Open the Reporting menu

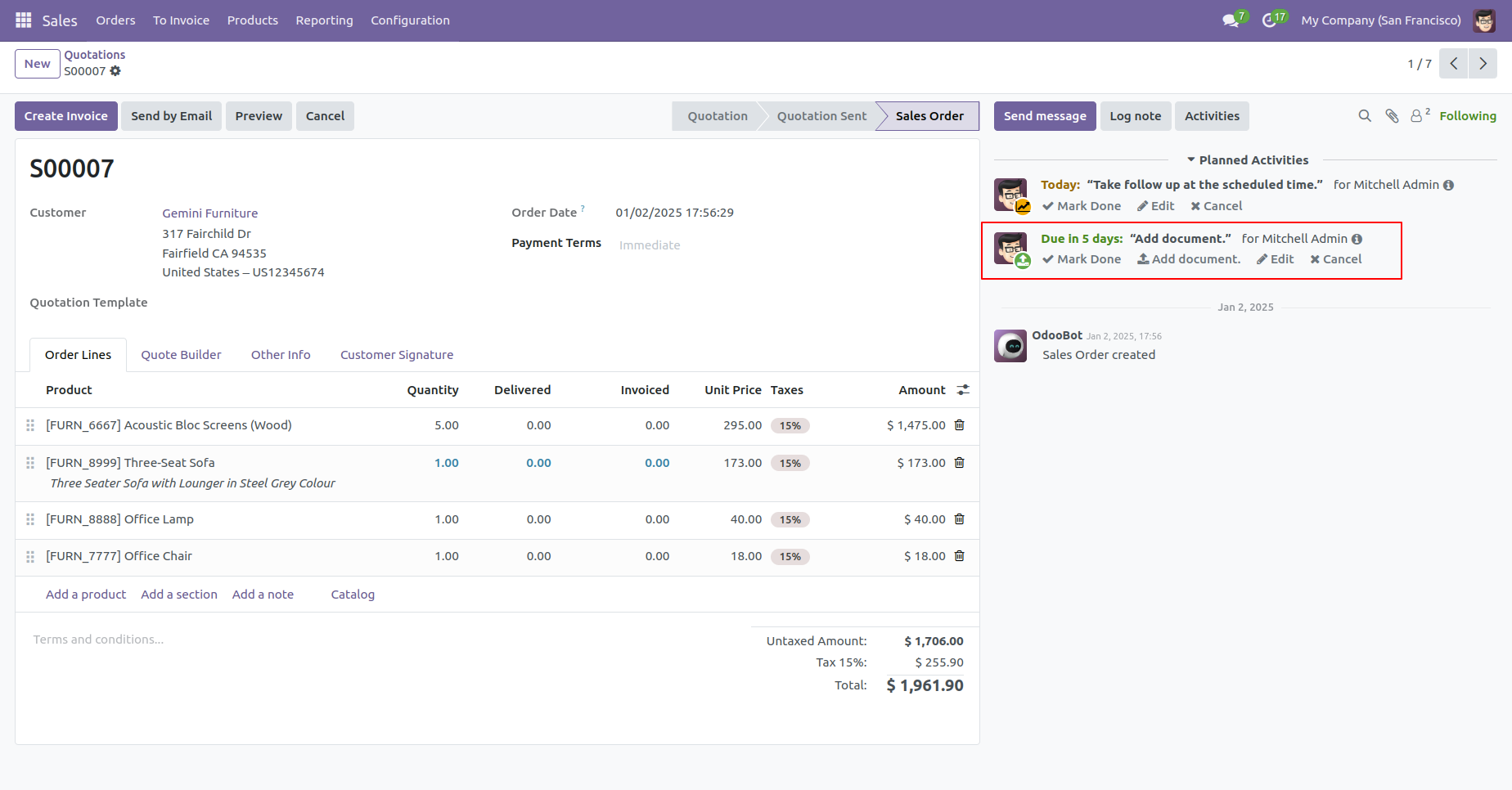[324, 20]
